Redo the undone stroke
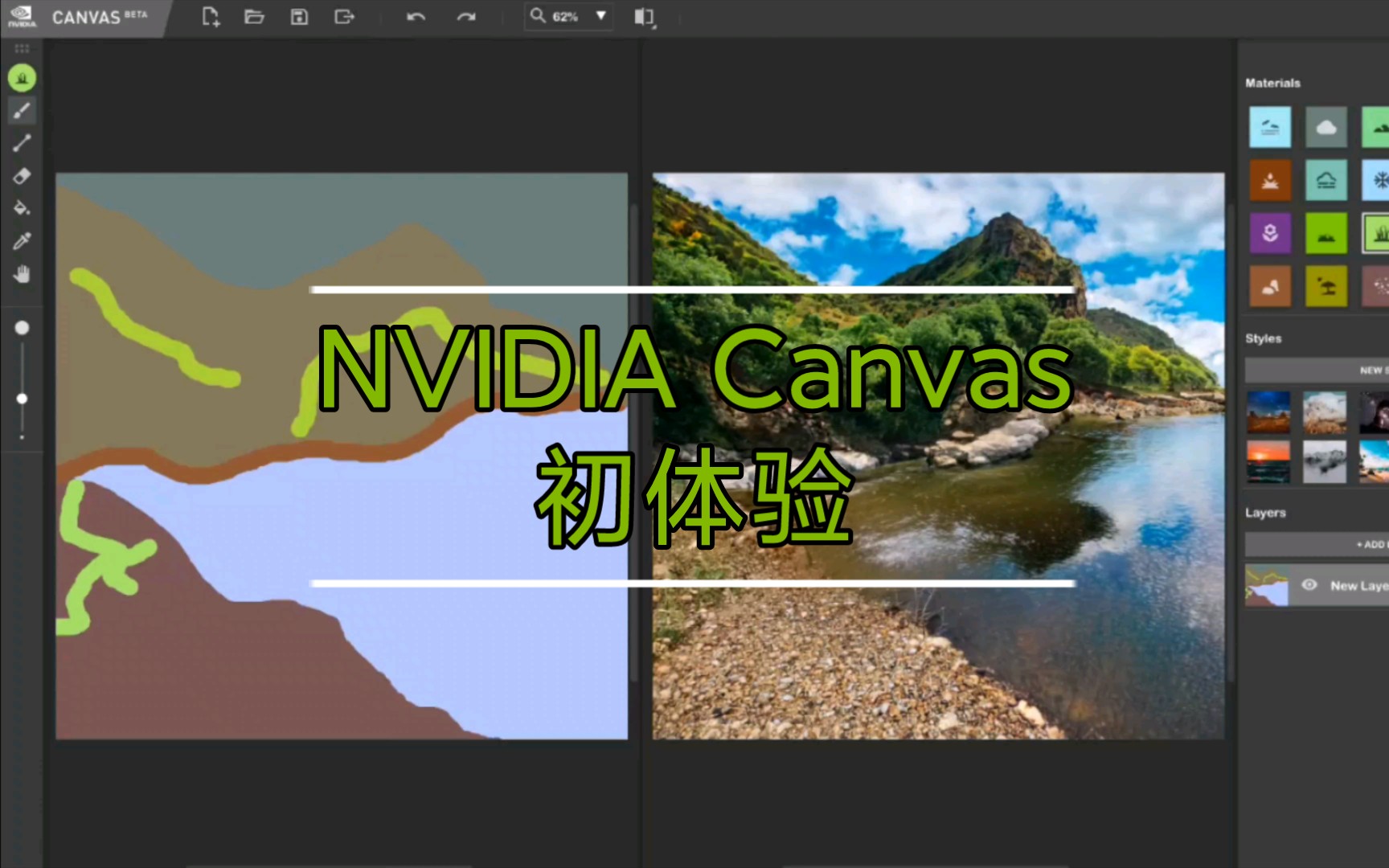 466,17
